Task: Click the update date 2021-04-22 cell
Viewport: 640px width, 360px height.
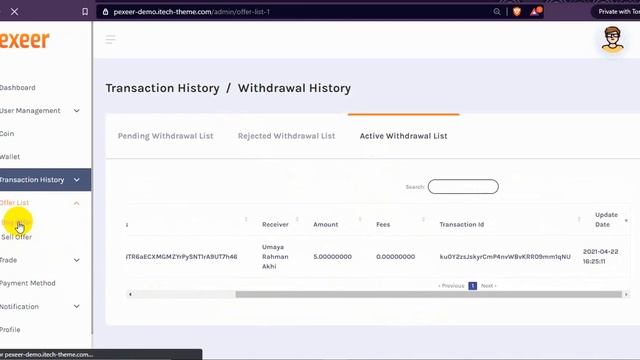Action: point(600,256)
